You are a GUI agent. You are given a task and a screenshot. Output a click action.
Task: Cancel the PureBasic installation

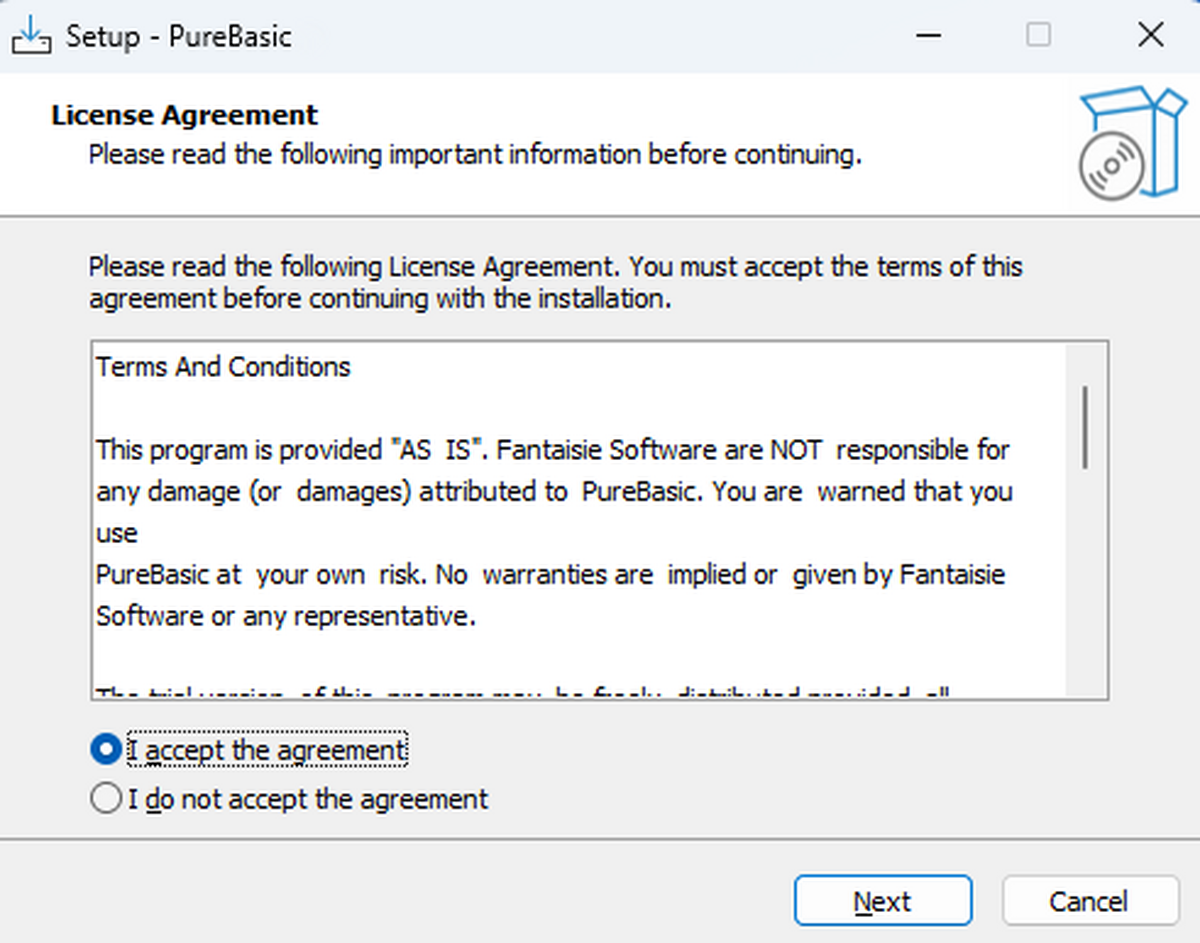coord(1089,902)
